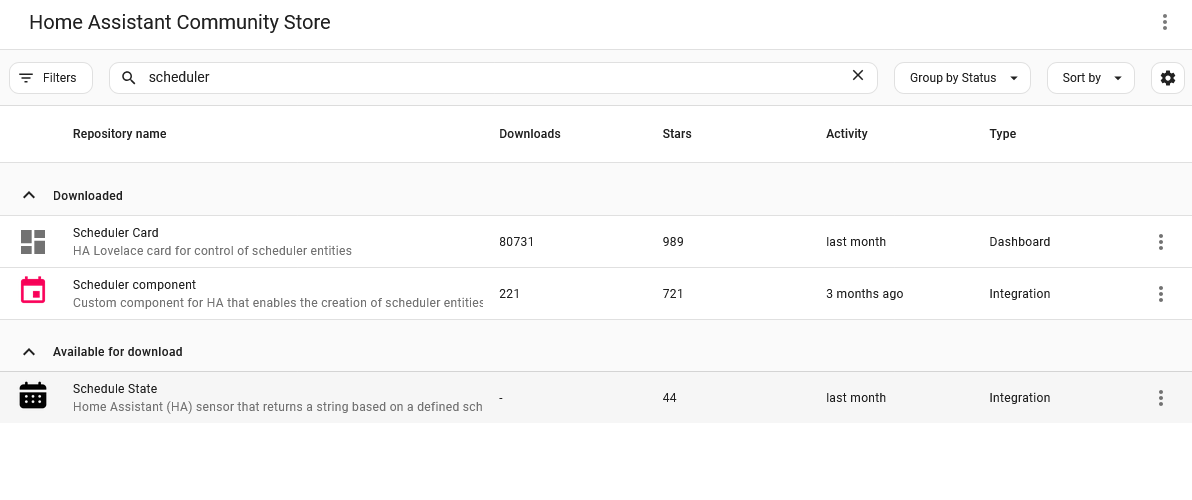Open the Scheduler Card row options menu
The height and width of the screenshot is (500, 1192).
1161,242
